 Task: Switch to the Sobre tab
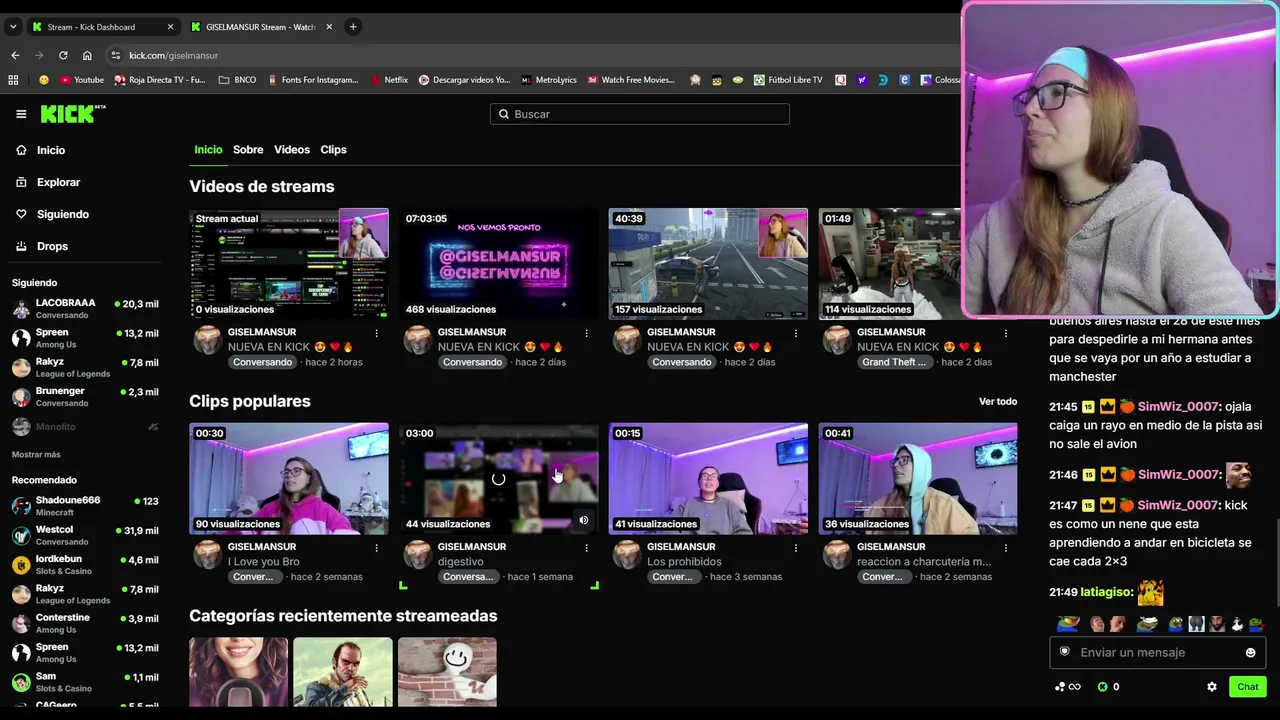pos(248,150)
